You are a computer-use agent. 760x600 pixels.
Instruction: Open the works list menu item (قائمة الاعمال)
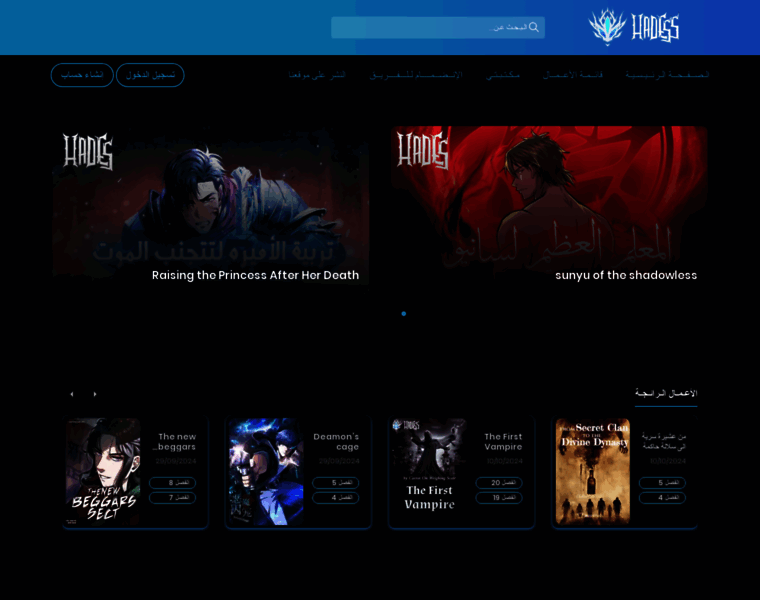pos(573,75)
